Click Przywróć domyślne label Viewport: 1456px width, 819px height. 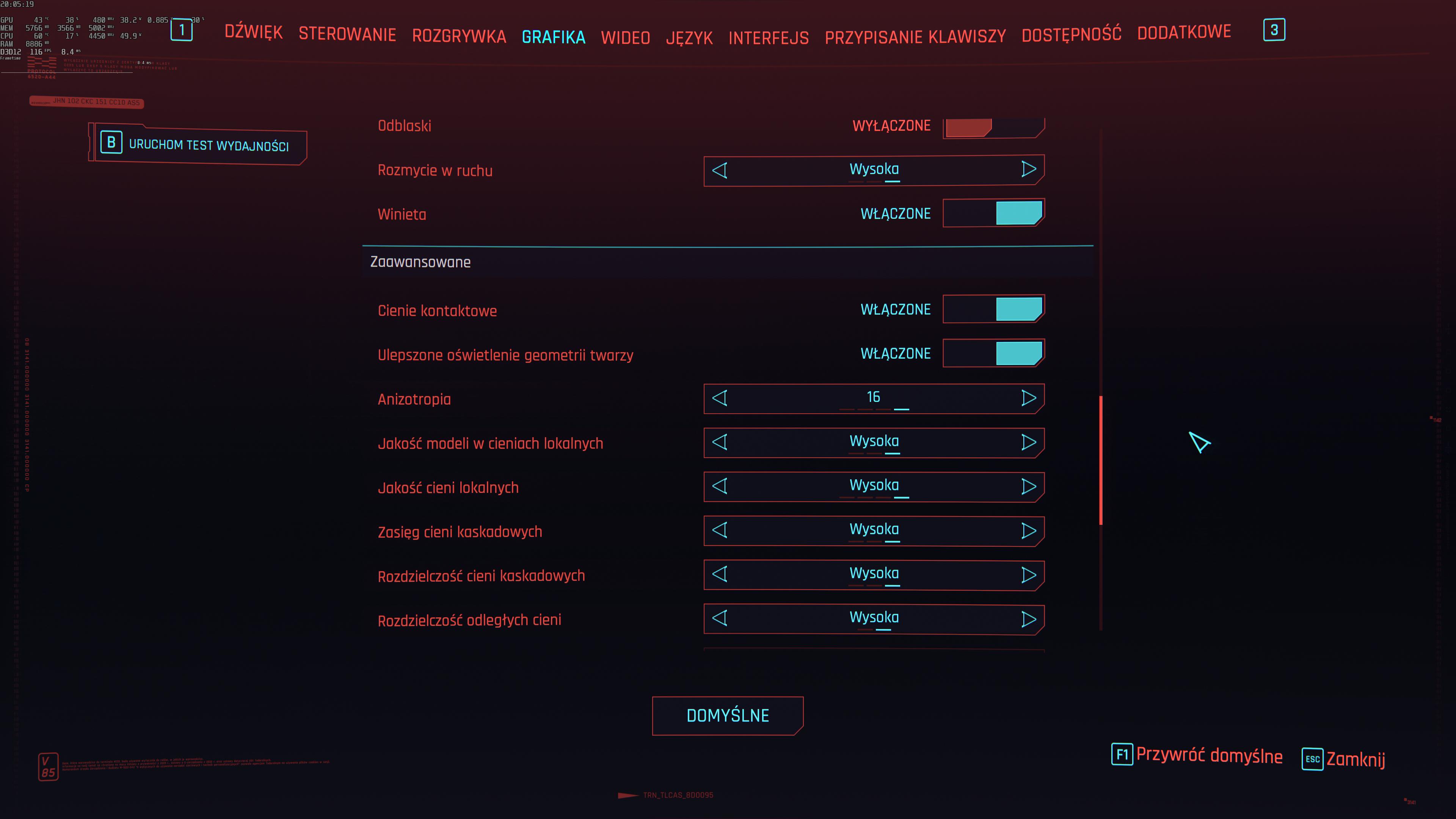(1209, 756)
